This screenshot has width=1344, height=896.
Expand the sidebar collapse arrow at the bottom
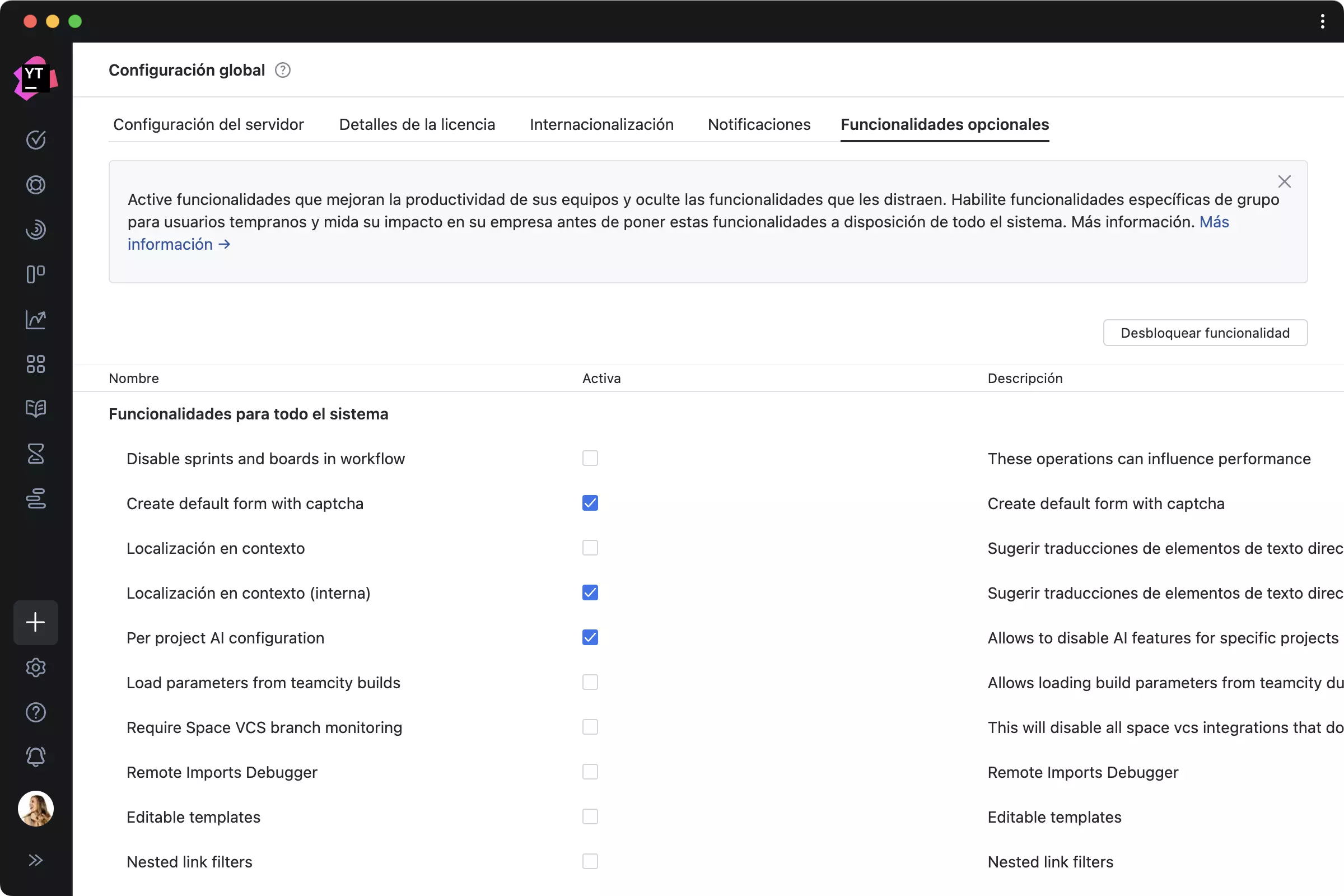[35, 860]
